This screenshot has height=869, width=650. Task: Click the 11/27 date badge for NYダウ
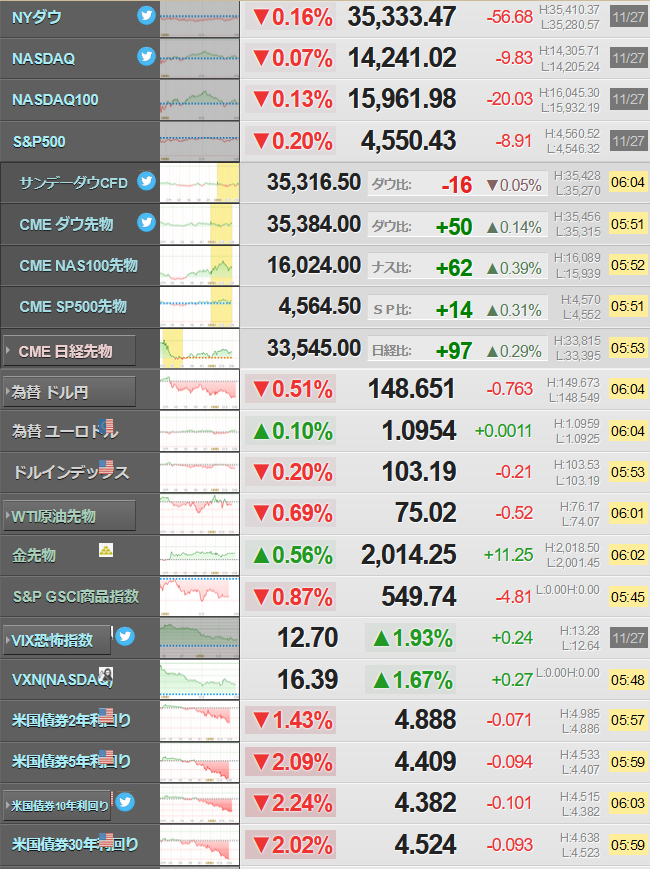tap(628, 17)
